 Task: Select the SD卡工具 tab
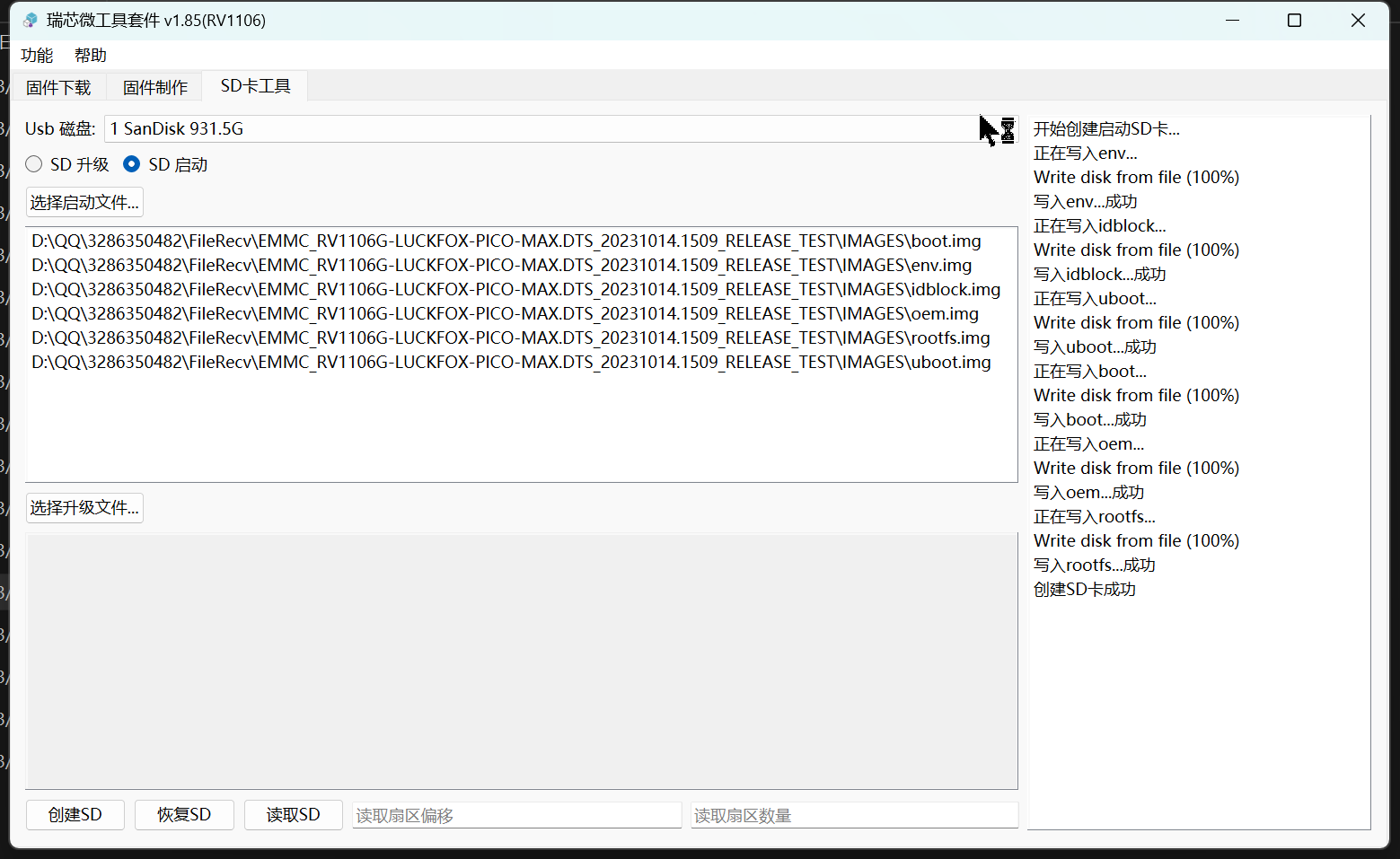256,86
